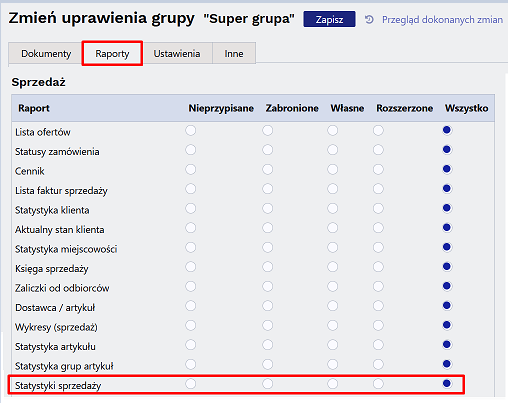Screen dimensions: 508x403
Task: Set Księga sprzedaży to Własne
Action: coord(332,267)
